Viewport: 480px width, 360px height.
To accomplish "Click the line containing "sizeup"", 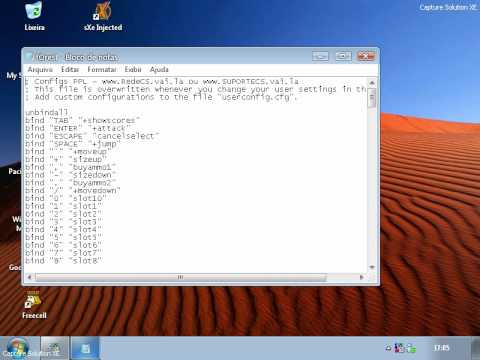I will pos(66,159).
